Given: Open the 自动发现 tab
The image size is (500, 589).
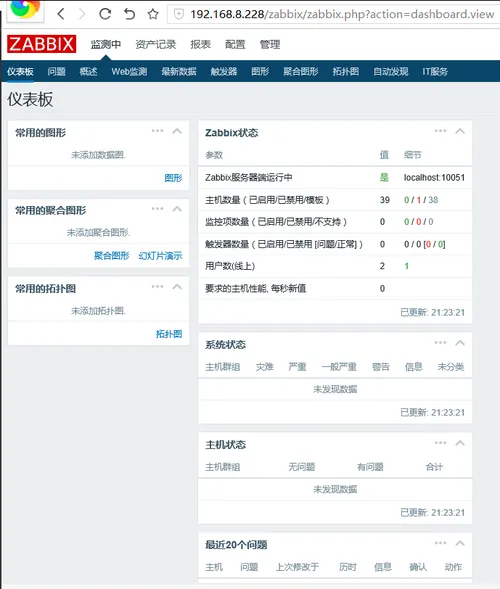Looking at the screenshot, I should (x=391, y=71).
